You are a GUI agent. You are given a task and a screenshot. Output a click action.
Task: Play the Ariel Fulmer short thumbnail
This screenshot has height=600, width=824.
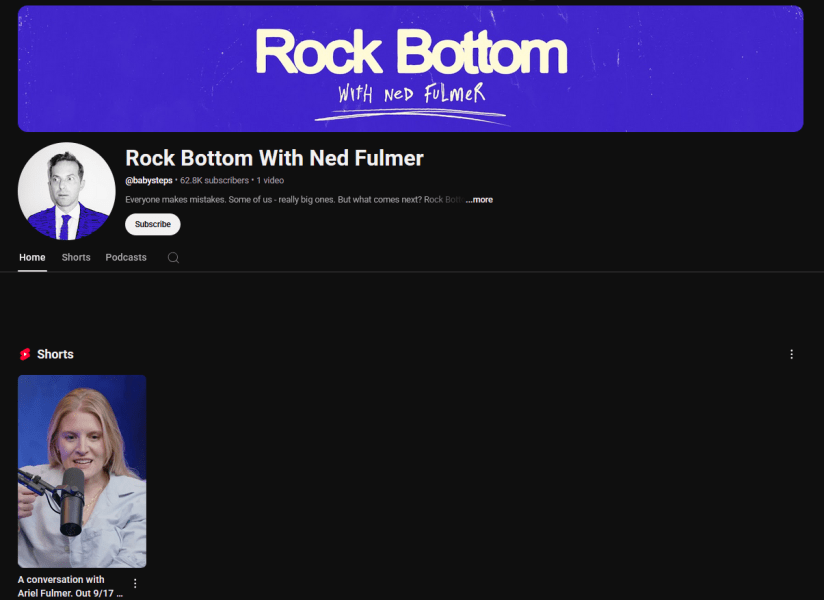coord(82,471)
